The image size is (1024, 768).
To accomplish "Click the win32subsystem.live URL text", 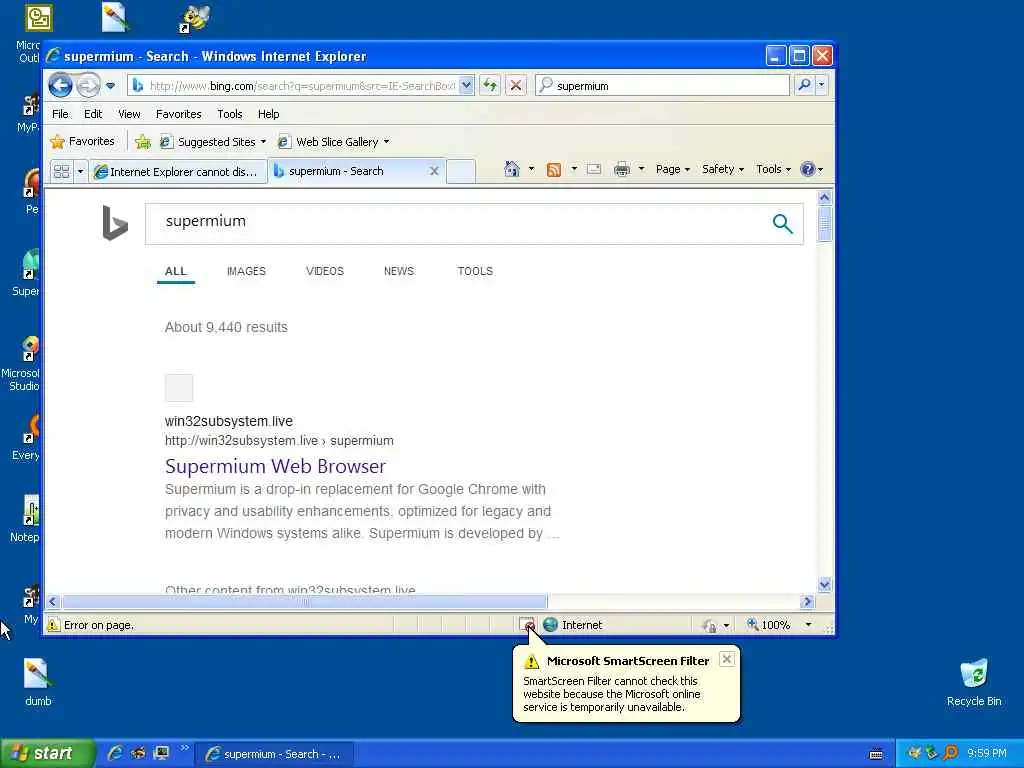I will (x=279, y=441).
